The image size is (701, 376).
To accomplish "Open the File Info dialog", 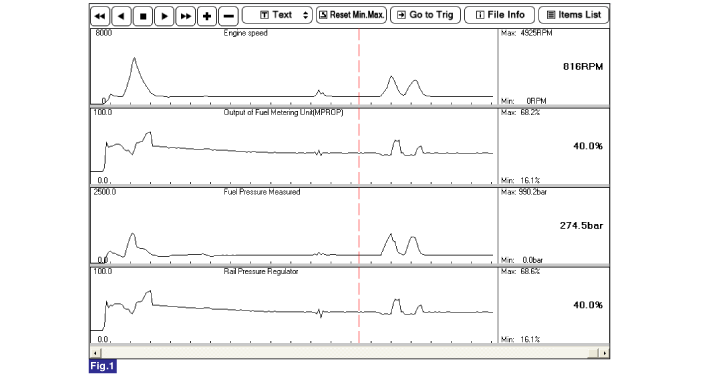I will coord(500,15).
